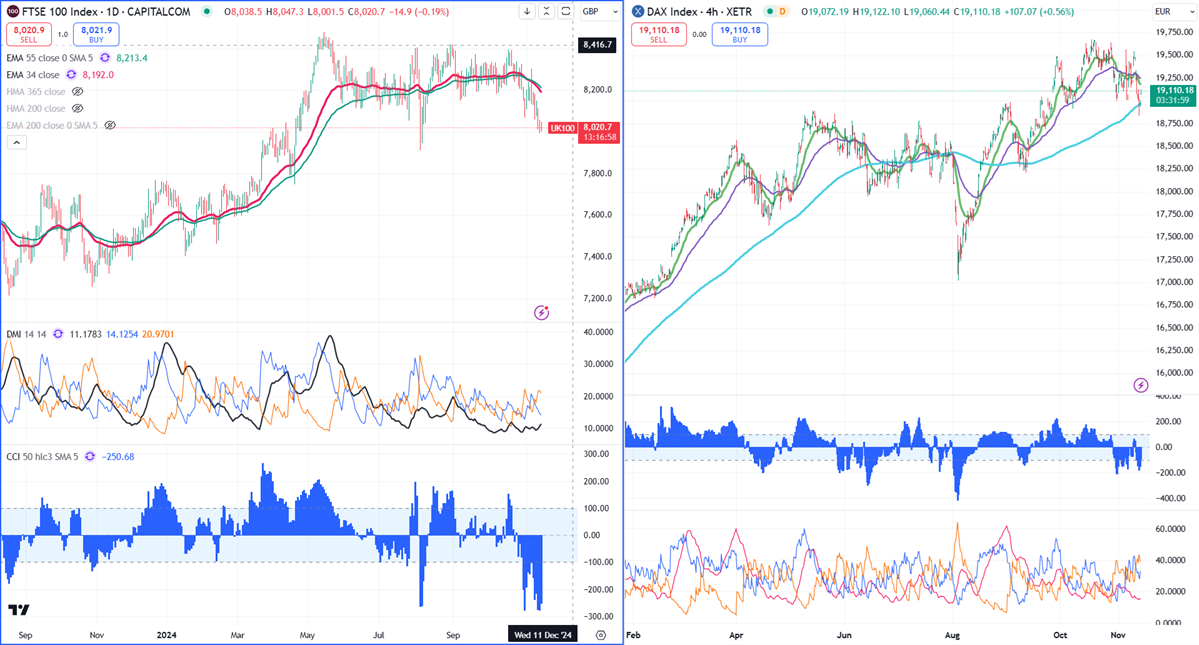Click the collapse-pane arrows icon on FTSE chart
Viewport: 1199px width, 645px height.
click(546, 11)
